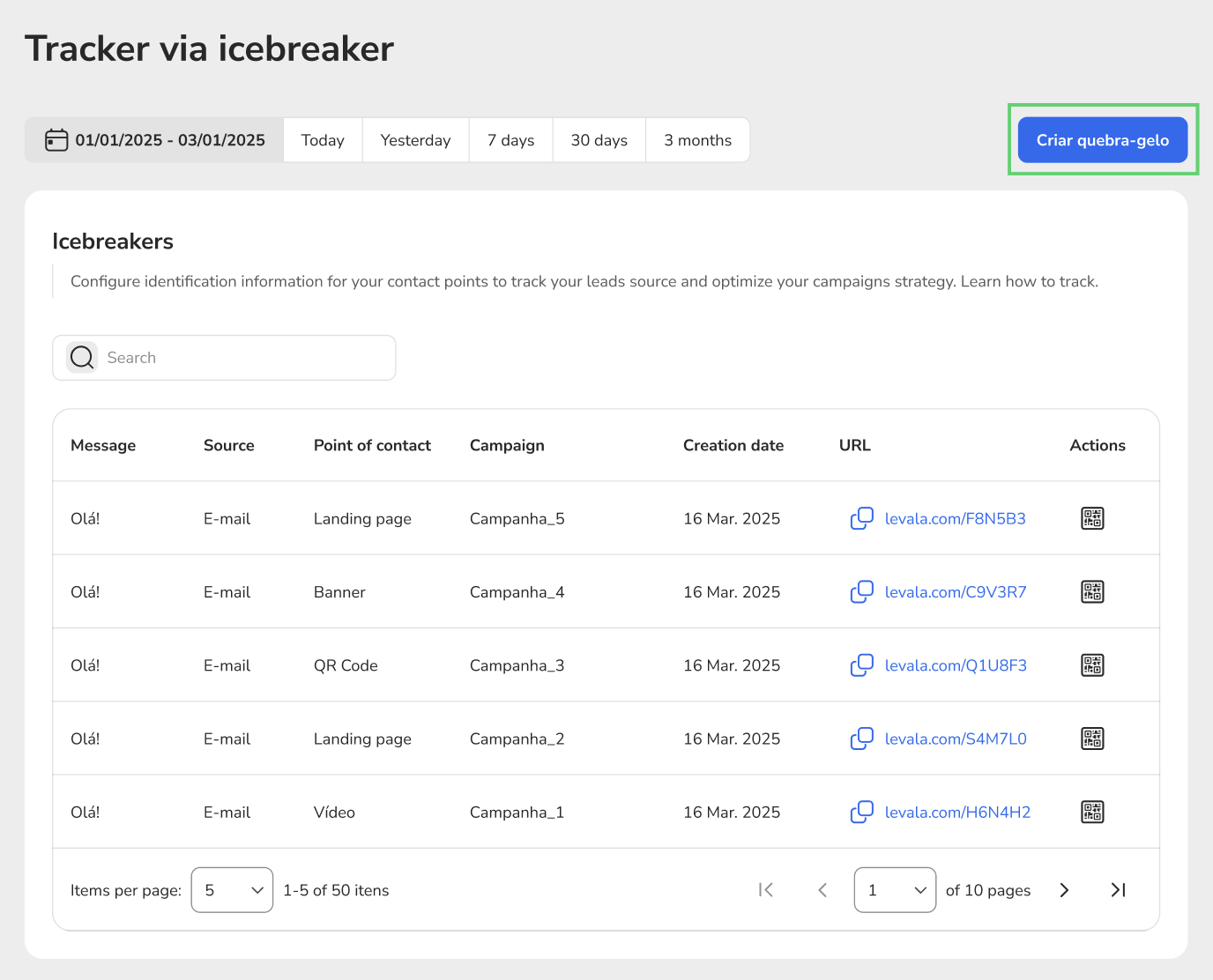1213x980 pixels.
Task: Go to the previous page arrow
Action: coord(822,890)
